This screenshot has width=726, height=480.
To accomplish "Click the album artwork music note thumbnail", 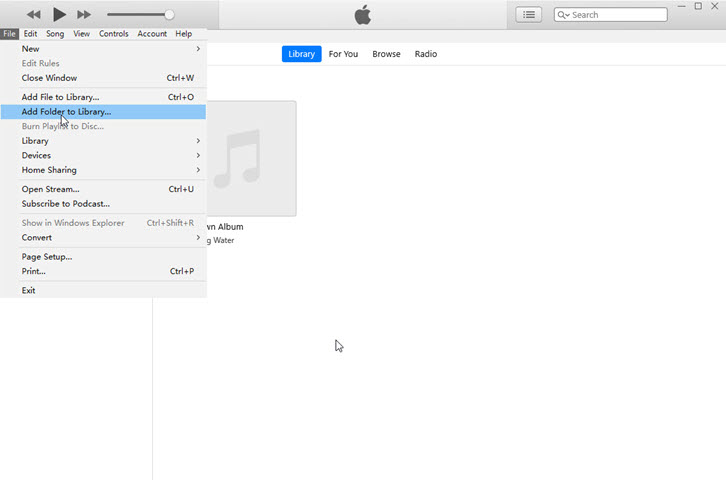I will [251, 158].
